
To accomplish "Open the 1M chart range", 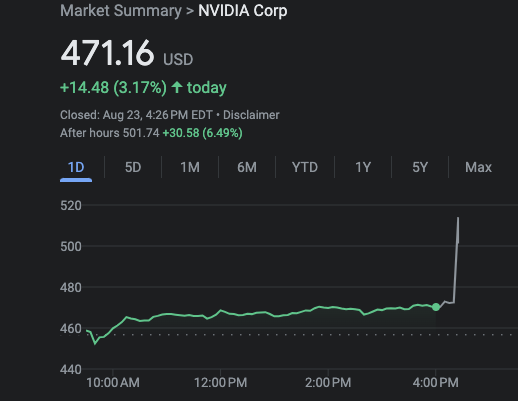I will coord(190,167).
